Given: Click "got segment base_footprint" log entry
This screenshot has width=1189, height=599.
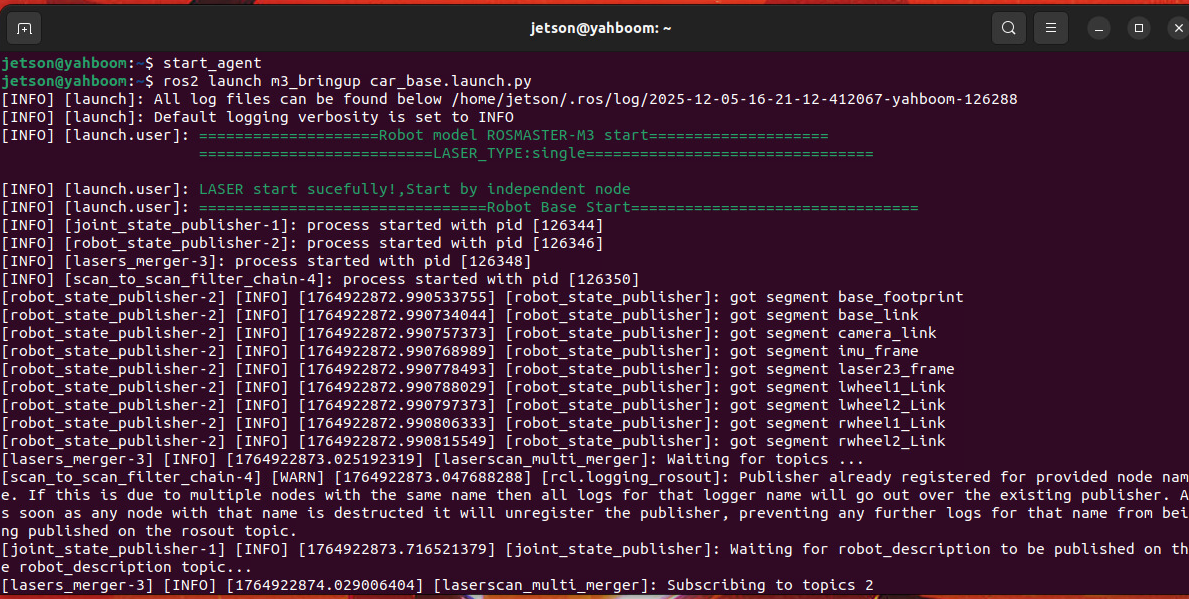Looking at the screenshot, I should (x=846, y=297).
